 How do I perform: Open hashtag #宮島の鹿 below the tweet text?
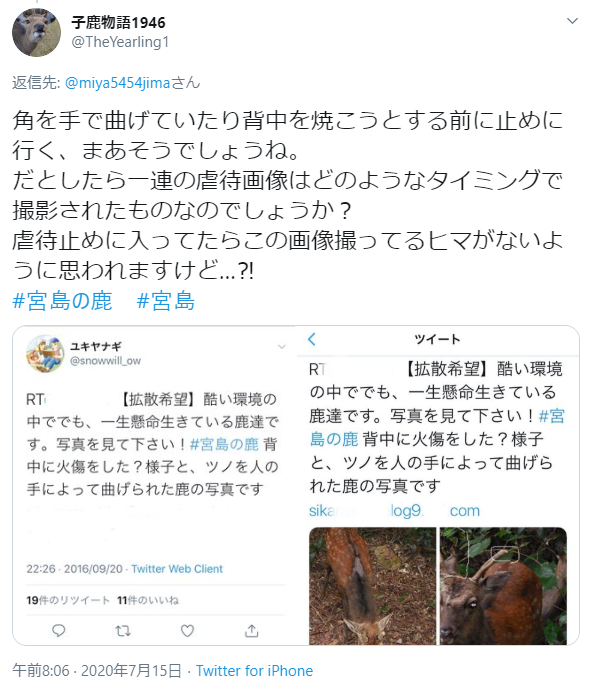pyautogui.click(x=62, y=301)
